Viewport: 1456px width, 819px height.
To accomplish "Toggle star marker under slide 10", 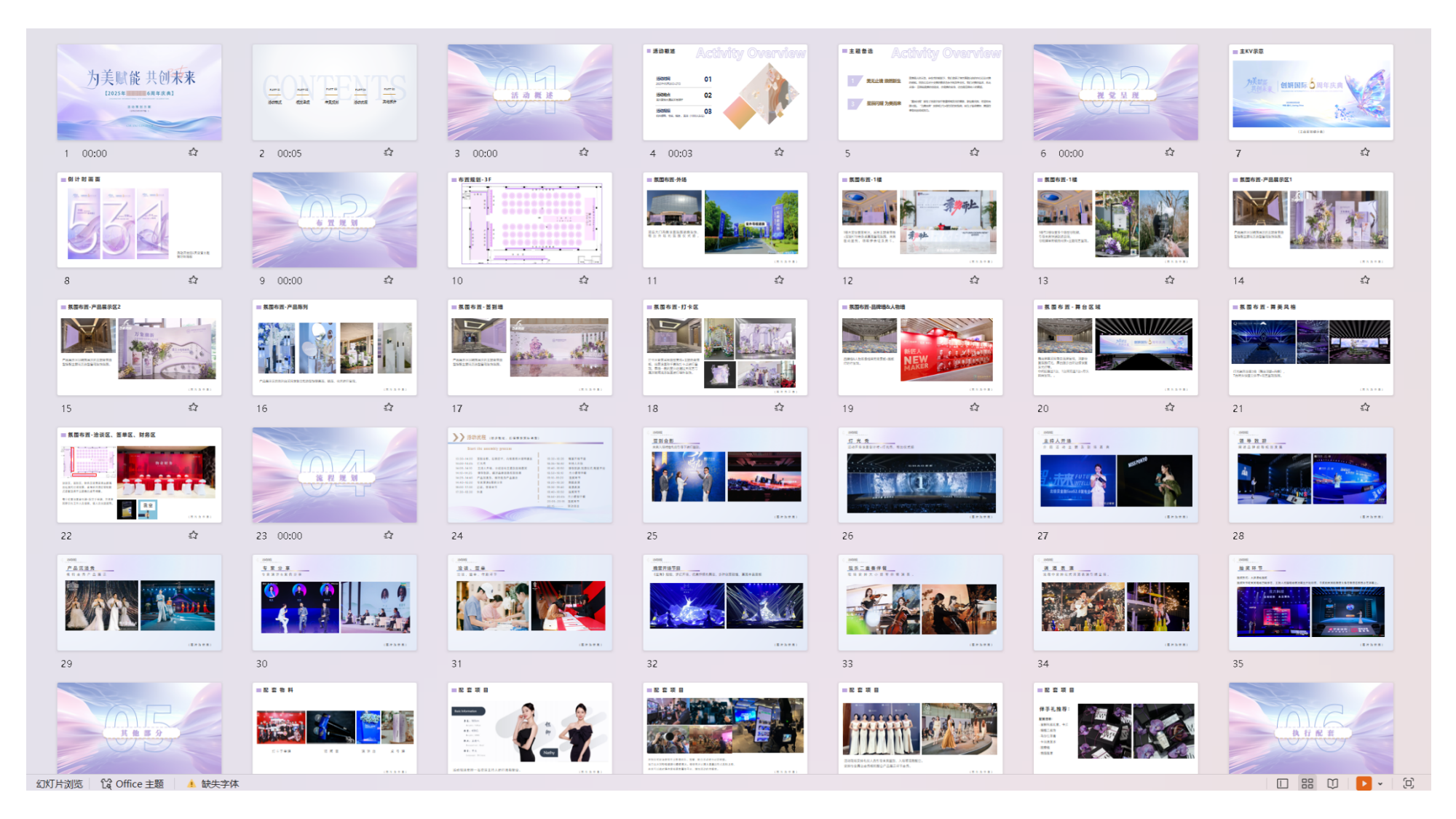I will (584, 280).
